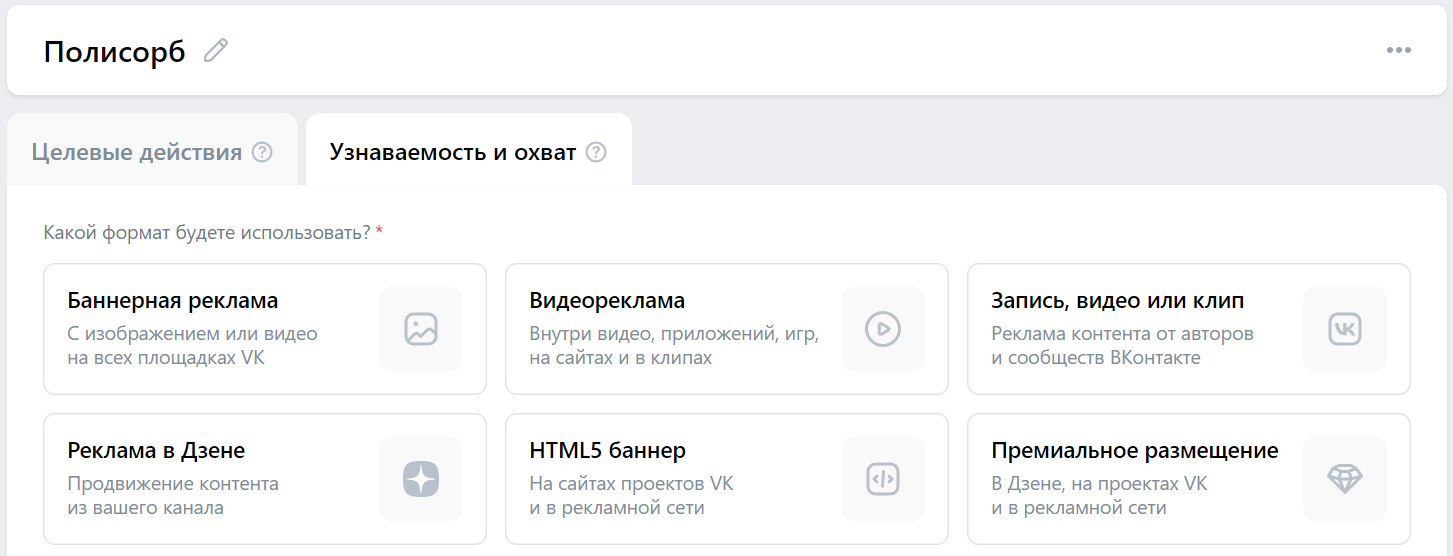Image resolution: width=1453 pixels, height=556 pixels.
Task: Select the Реклама в Дзене title
Action: pos(156,451)
